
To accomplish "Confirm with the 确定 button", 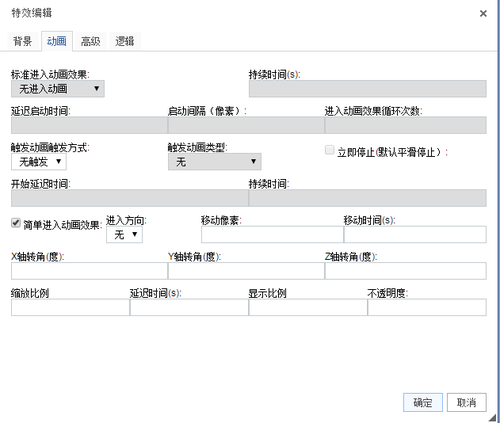I will [x=423, y=403].
